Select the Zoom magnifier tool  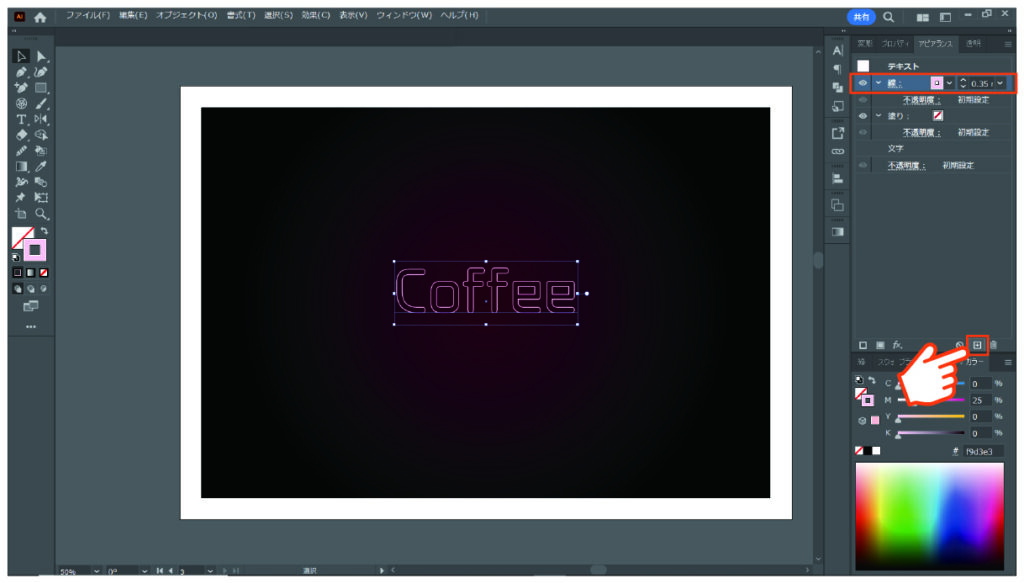click(x=41, y=213)
